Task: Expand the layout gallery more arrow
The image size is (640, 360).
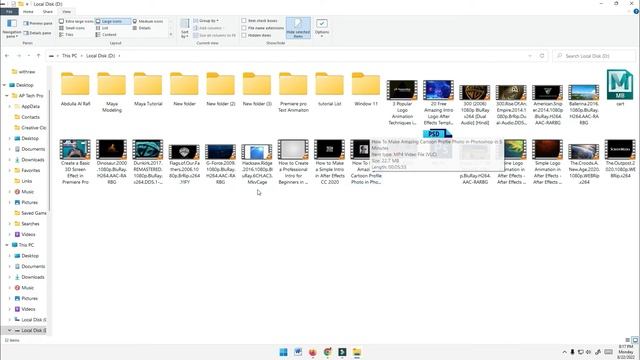Action: (x=171, y=35)
